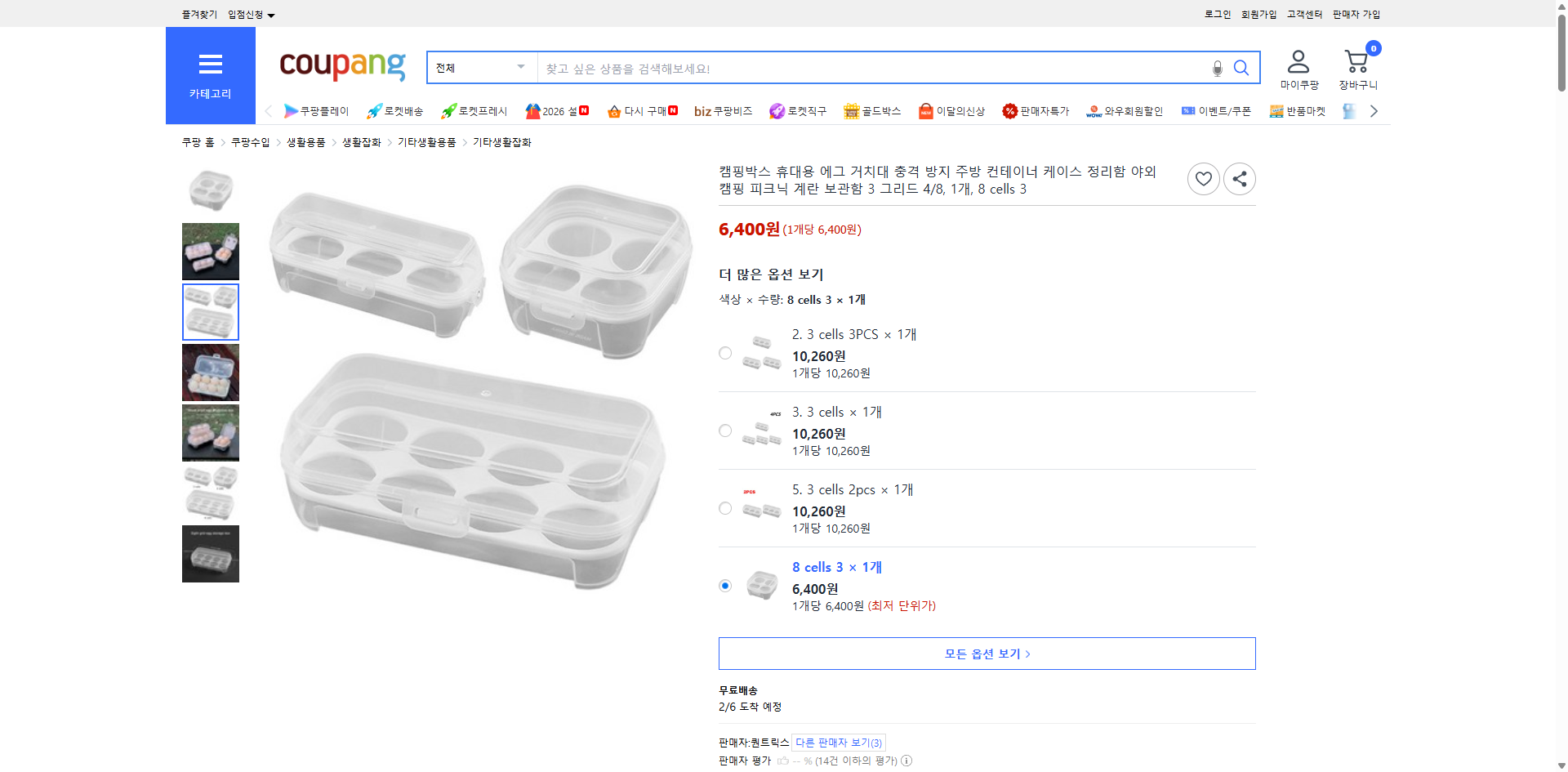
Task: Add product to wishlist with heart icon
Action: point(1203,178)
